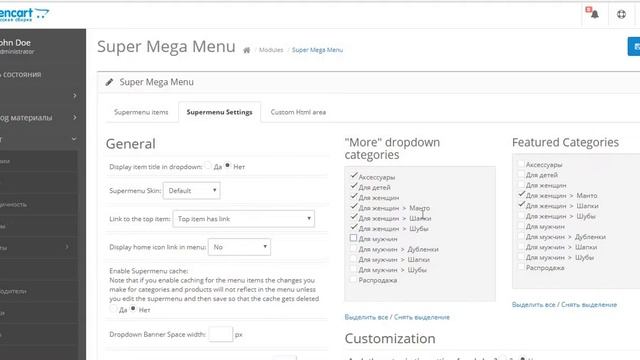Check Для детей in Featured Categories

coord(521,174)
